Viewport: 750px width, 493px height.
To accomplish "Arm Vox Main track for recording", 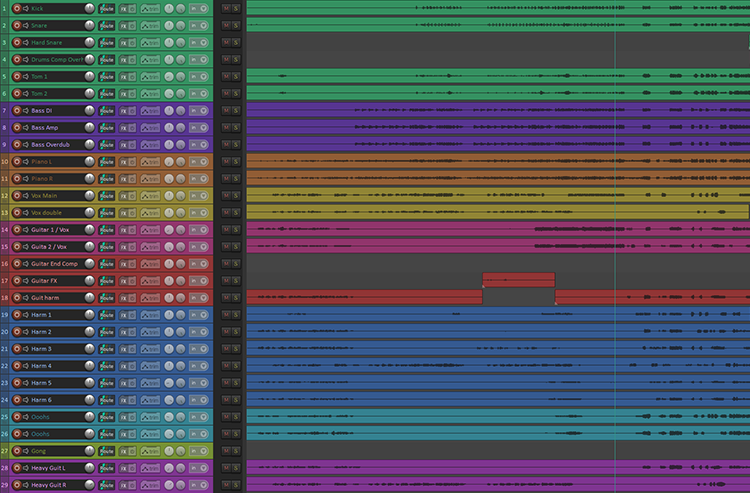I will coord(17,196).
